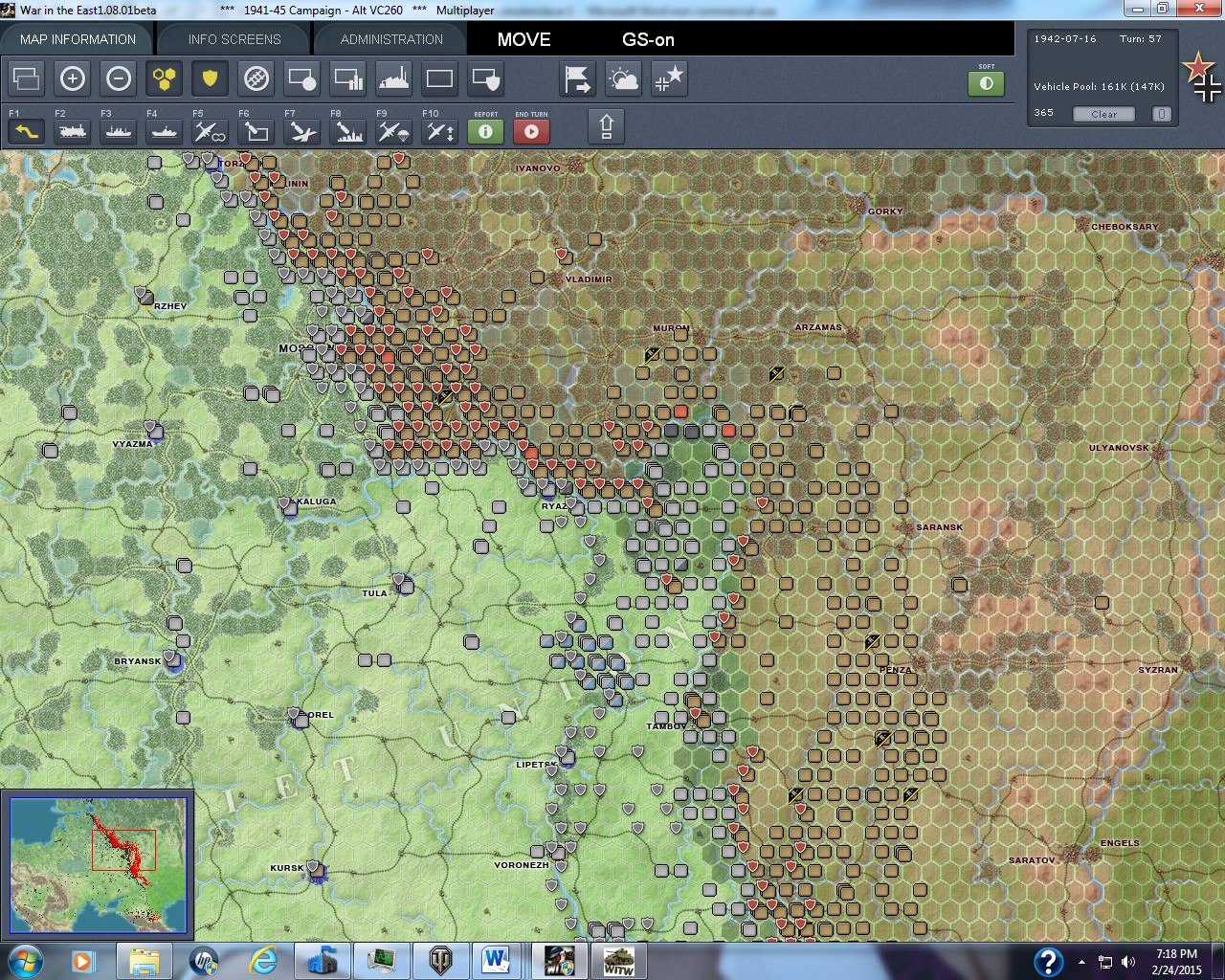Select F4 naval ship mode icon
The height and width of the screenshot is (980, 1225).
click(165, 130)
